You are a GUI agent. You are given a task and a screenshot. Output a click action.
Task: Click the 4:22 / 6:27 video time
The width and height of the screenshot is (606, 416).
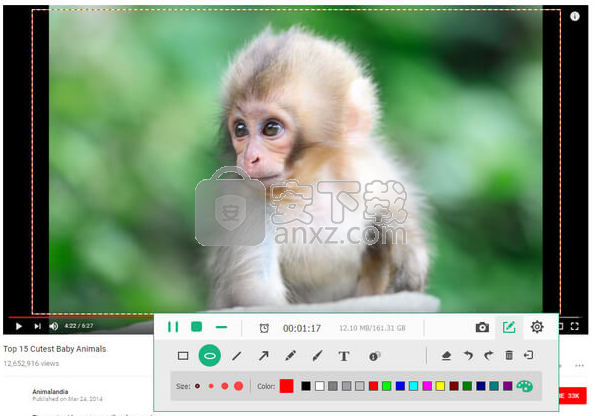pyautogui.click(x=79, y=326)
